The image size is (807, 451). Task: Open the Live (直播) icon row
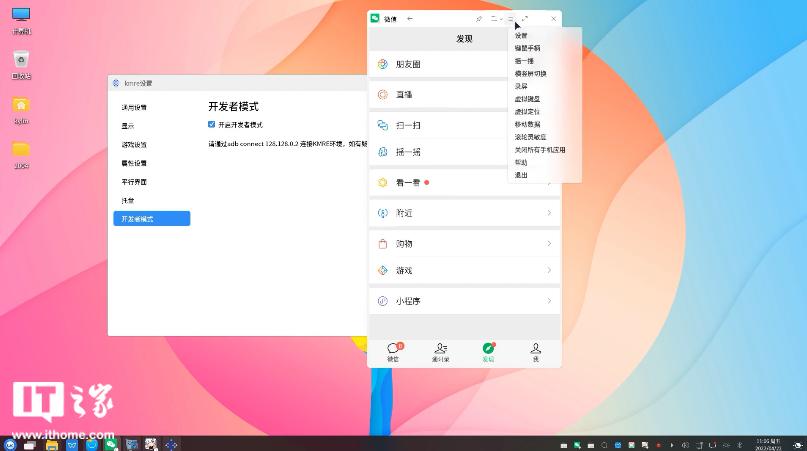pos(382,94)
